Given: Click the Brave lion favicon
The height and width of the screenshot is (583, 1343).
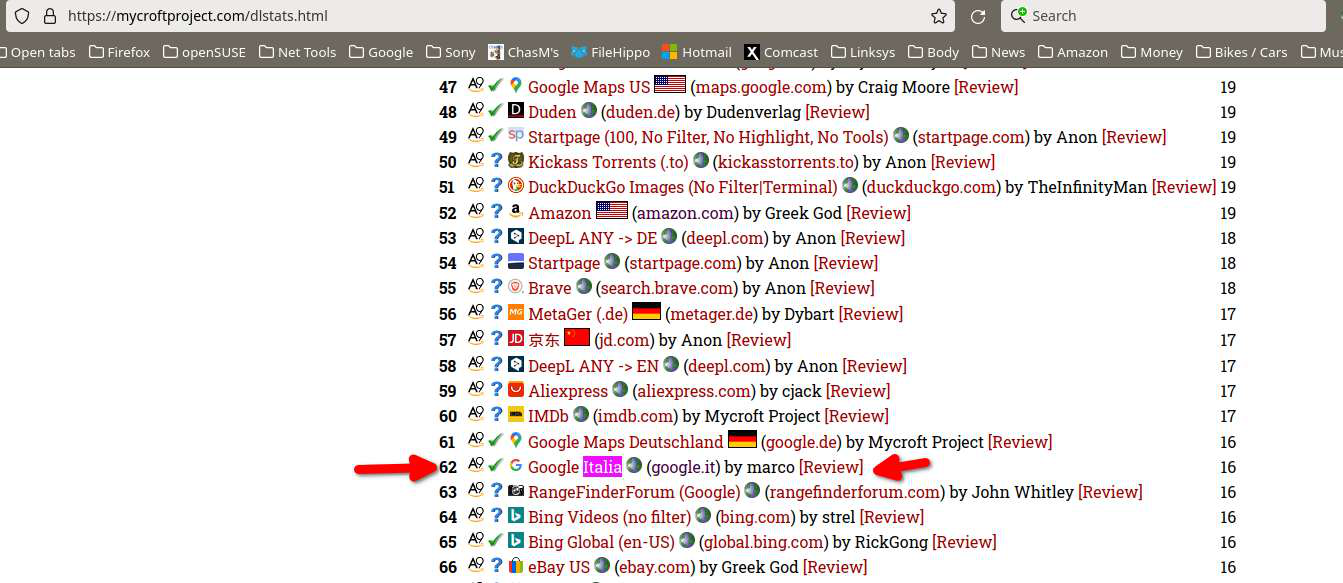Looking at the screenshot, I should coord(516,286).
